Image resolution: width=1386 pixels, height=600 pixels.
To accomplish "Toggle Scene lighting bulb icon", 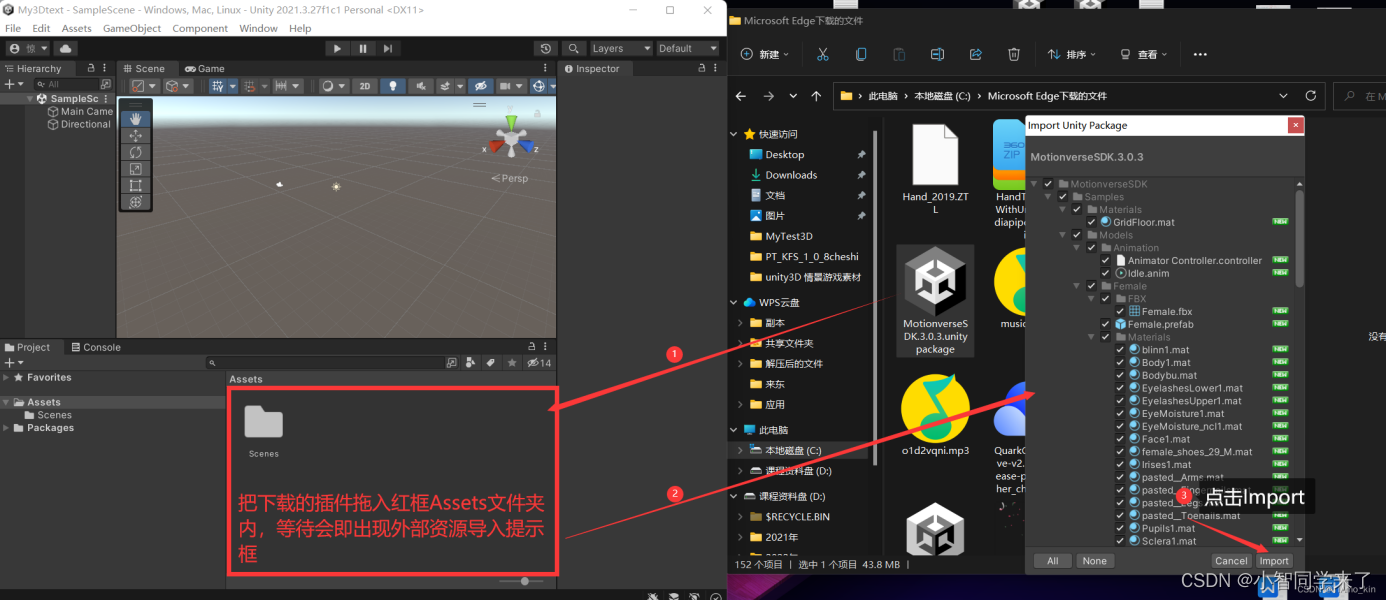I will 394,86.
